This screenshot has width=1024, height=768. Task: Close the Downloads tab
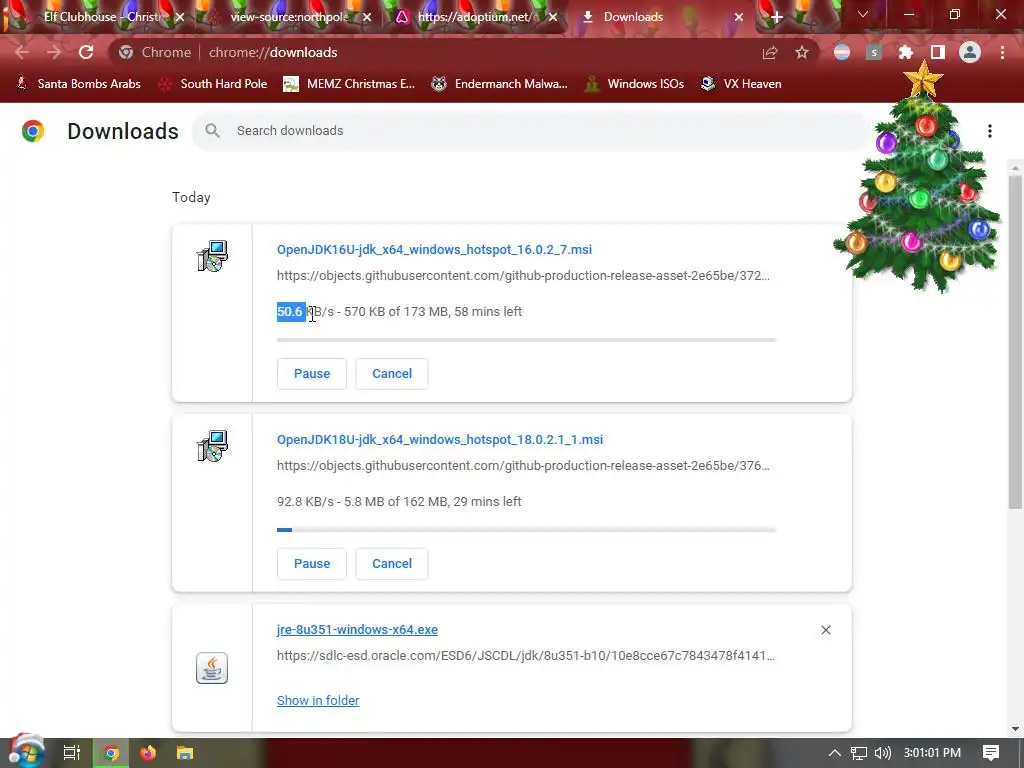(x=739, y=17)
